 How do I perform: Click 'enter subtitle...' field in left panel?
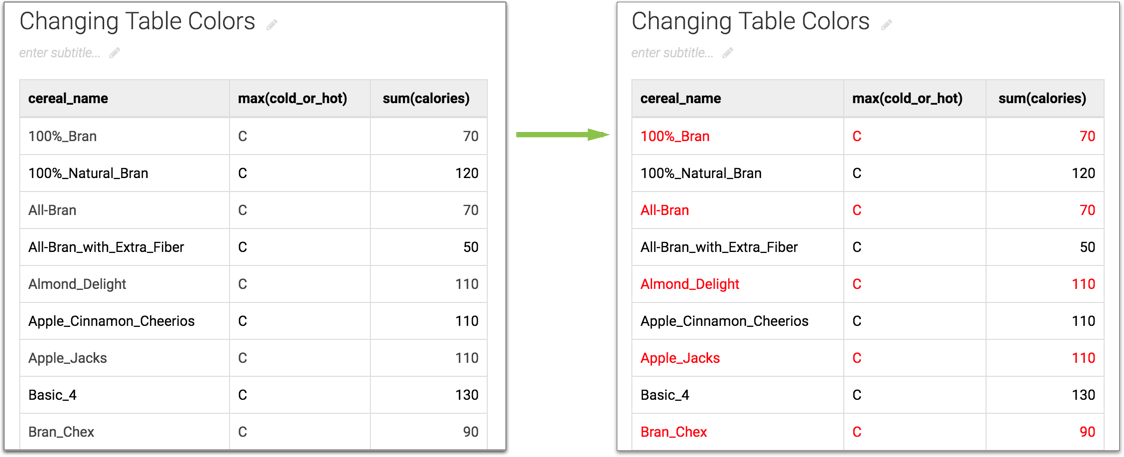pos(60,53)
